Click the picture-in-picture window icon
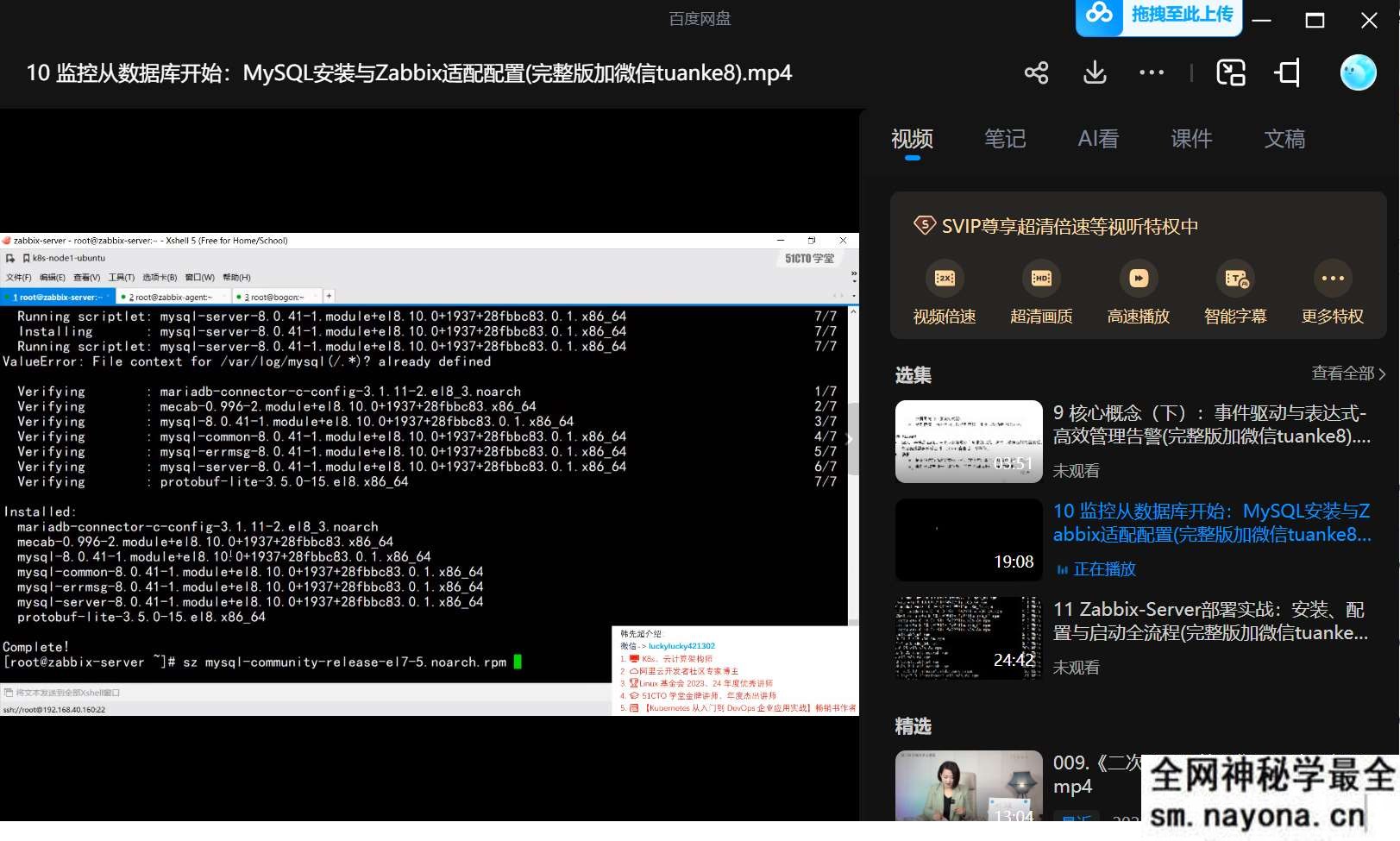 tap(1231, 72)
